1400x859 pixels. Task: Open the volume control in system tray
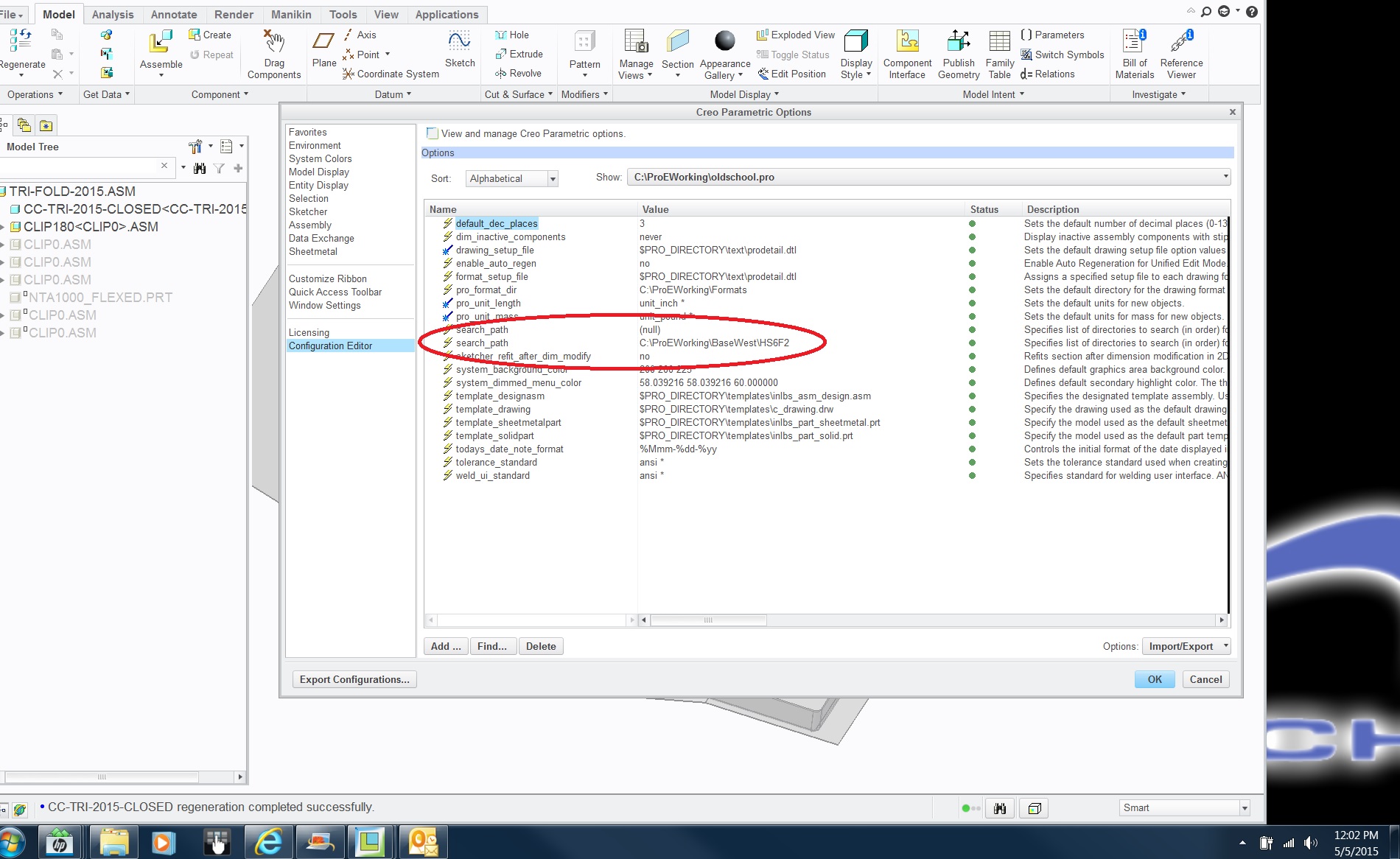click(1311, 843)
